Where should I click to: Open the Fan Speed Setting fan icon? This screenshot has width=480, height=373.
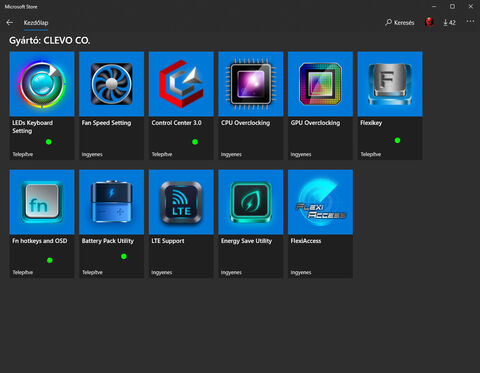click(112, 84)
